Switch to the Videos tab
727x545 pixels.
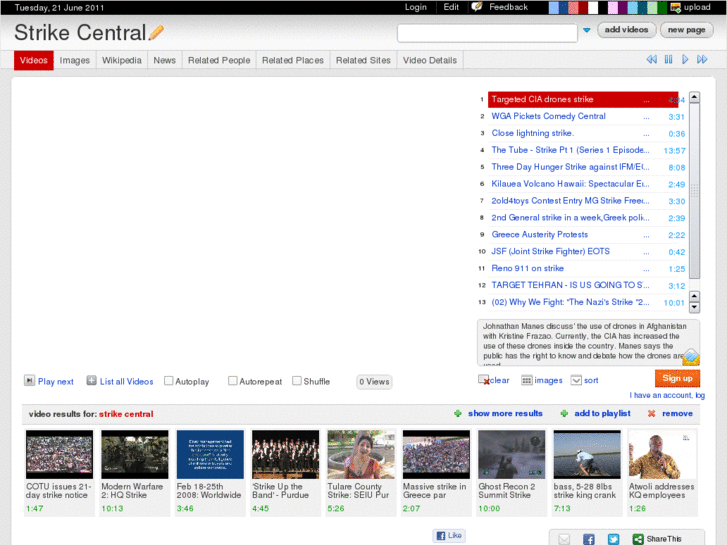(34, 60)
